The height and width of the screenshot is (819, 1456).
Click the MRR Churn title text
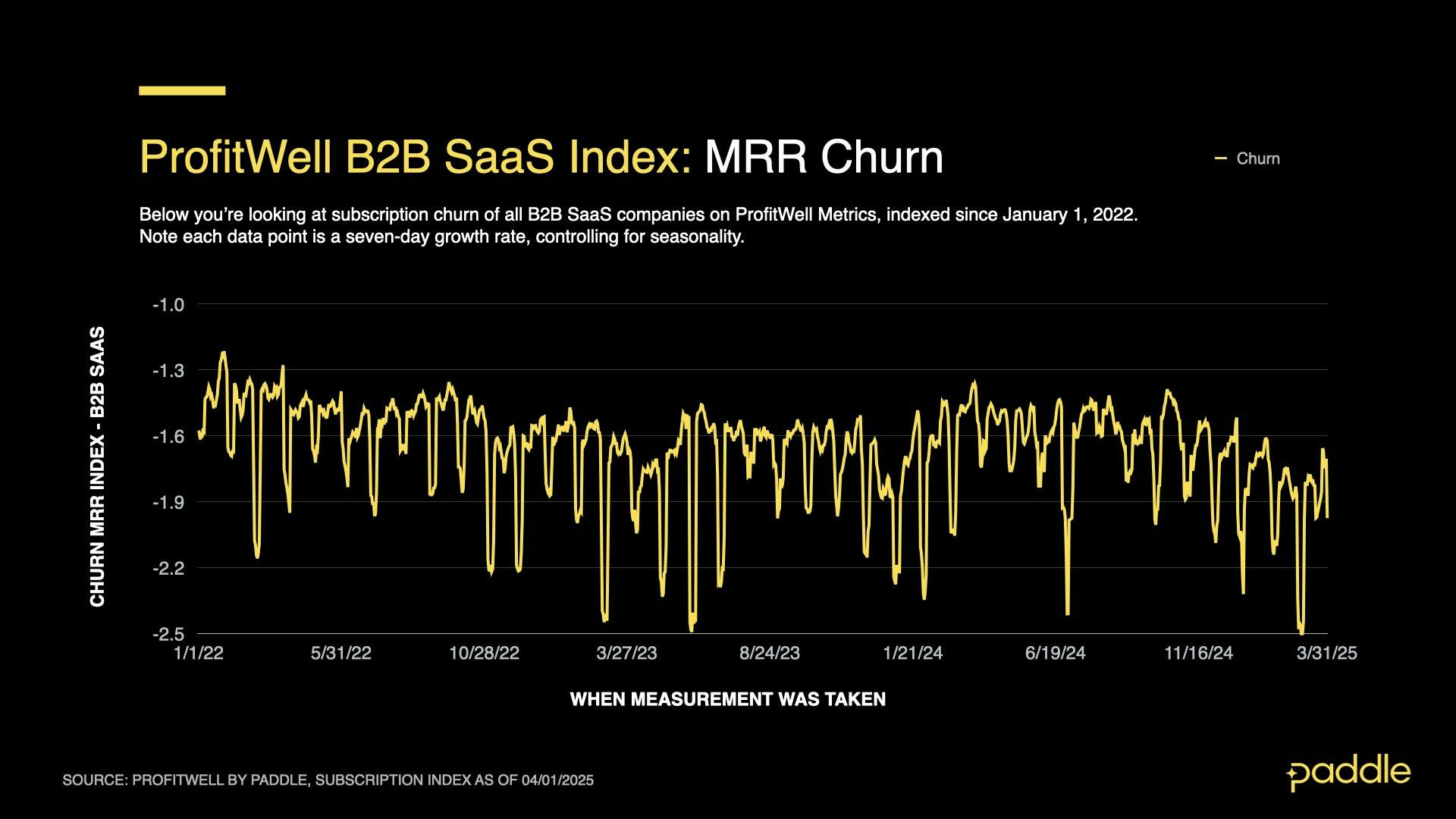point(824,157)
